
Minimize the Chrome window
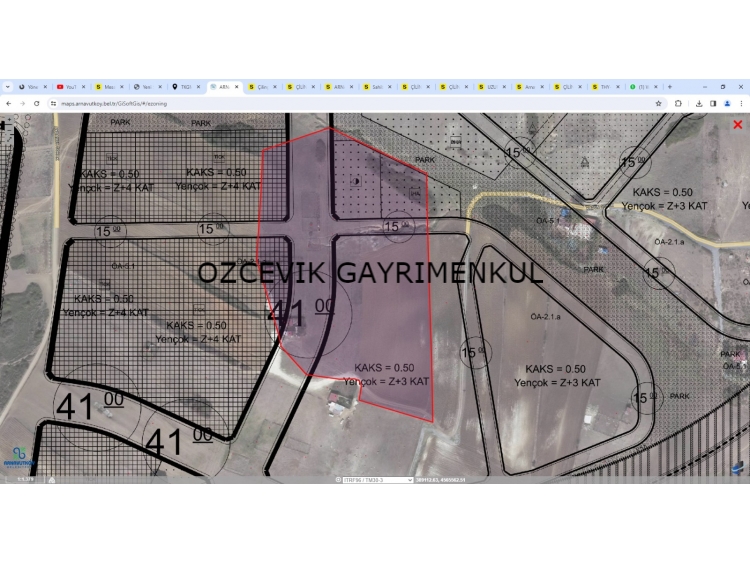[705, 87]
